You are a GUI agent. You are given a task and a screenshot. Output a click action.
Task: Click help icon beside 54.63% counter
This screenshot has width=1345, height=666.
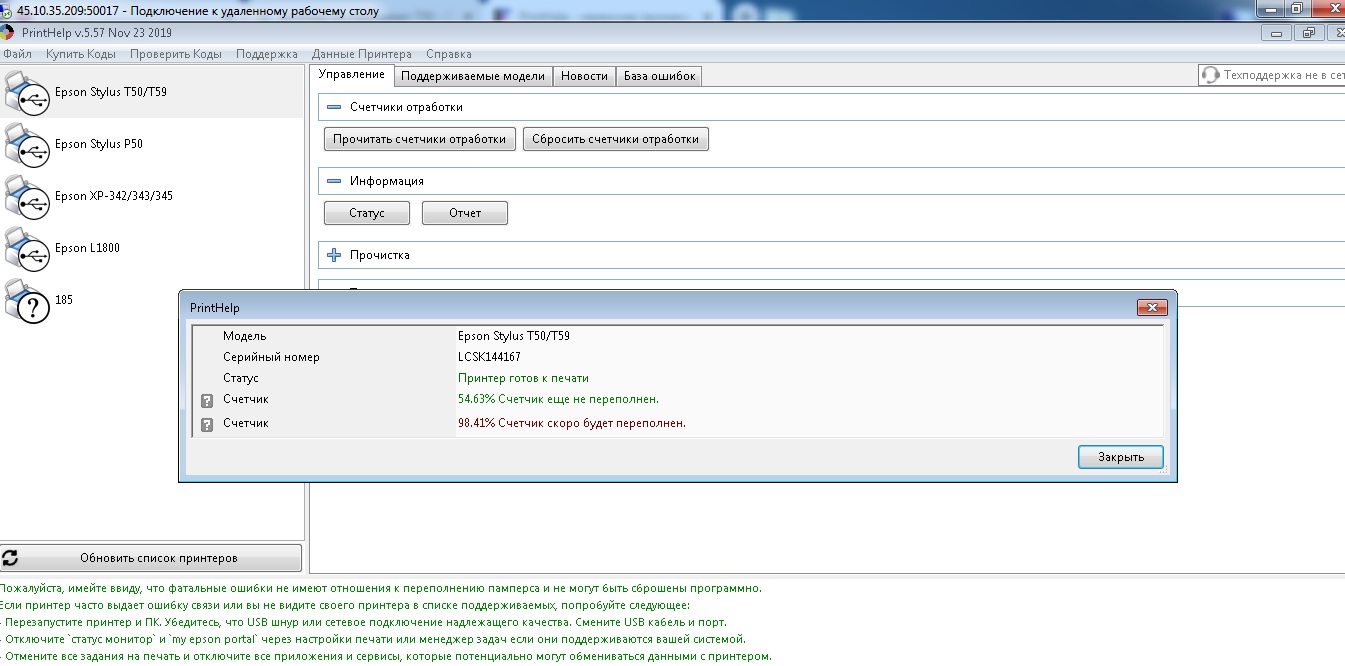tap(207, 400)
